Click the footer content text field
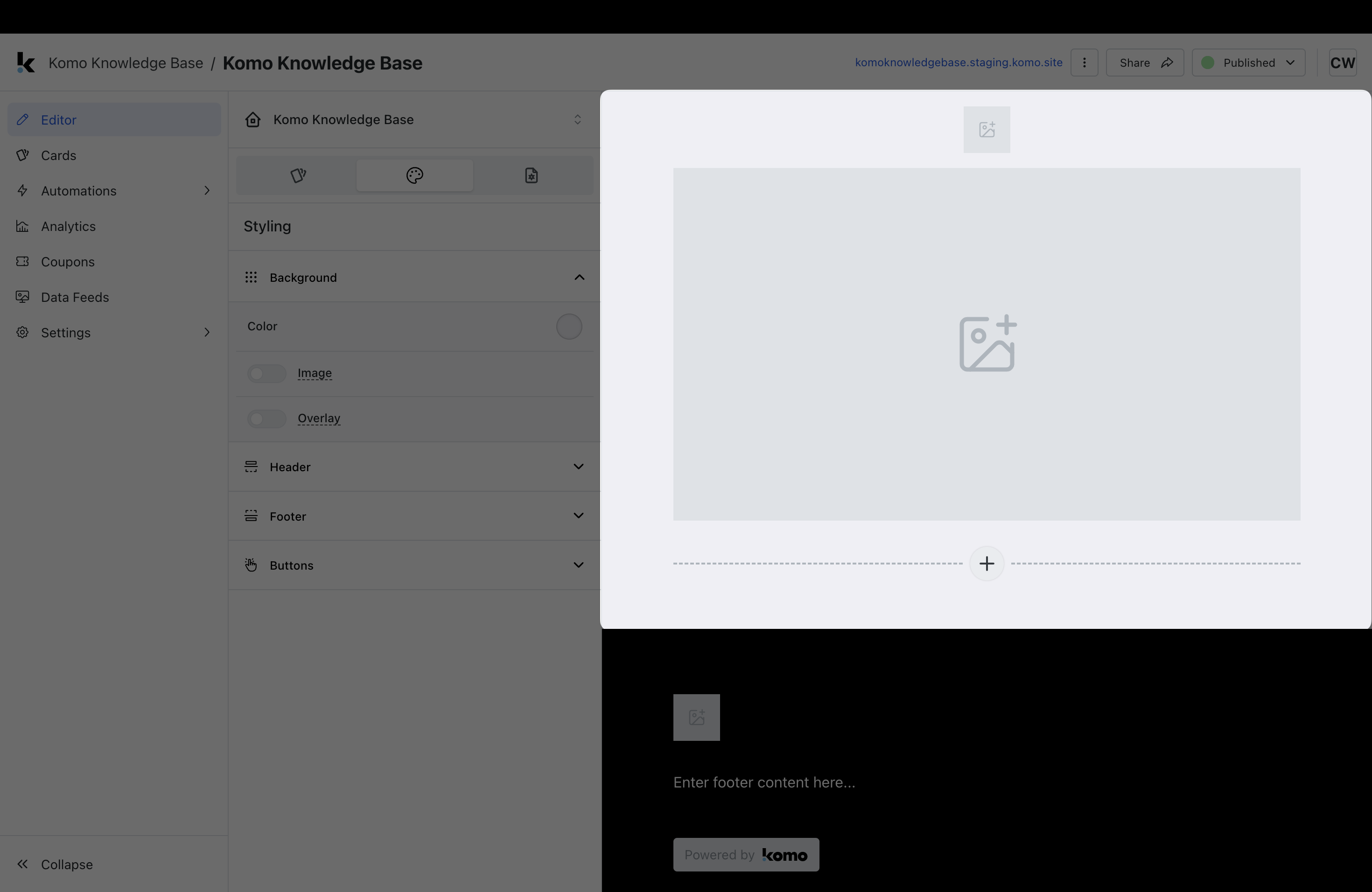This screenshot has width=1372, height=892. (764, 782)
